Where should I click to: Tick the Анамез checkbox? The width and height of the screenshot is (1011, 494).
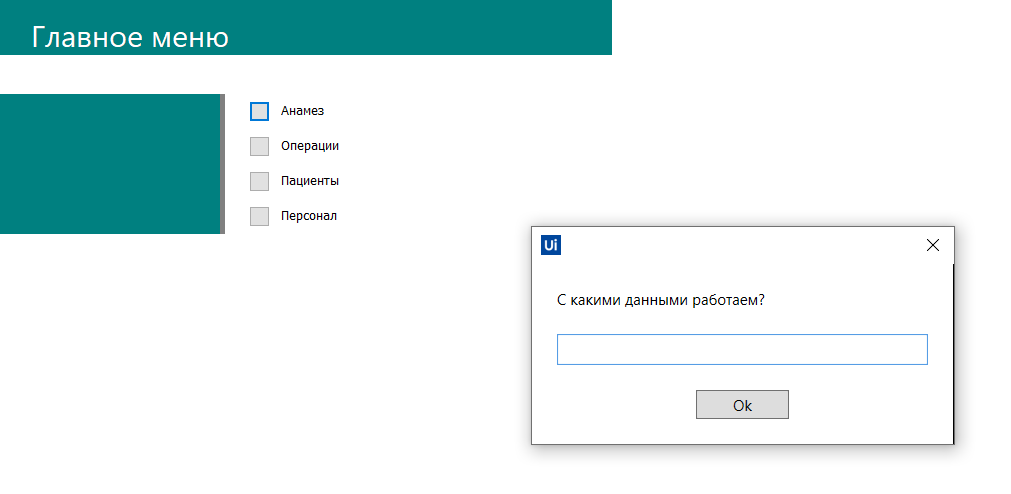click(259, 112)
